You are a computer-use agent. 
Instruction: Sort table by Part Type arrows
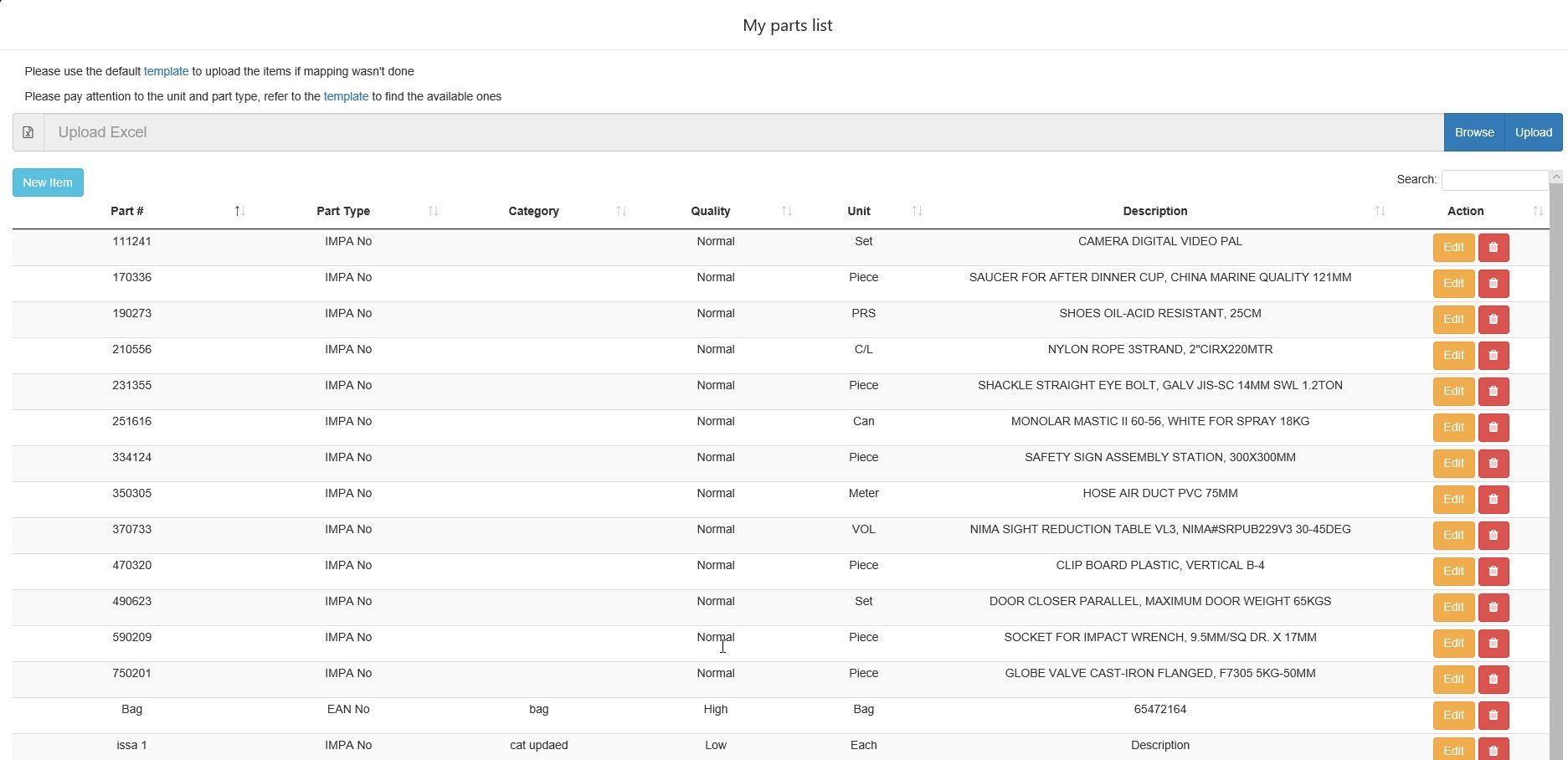(433, 211)
